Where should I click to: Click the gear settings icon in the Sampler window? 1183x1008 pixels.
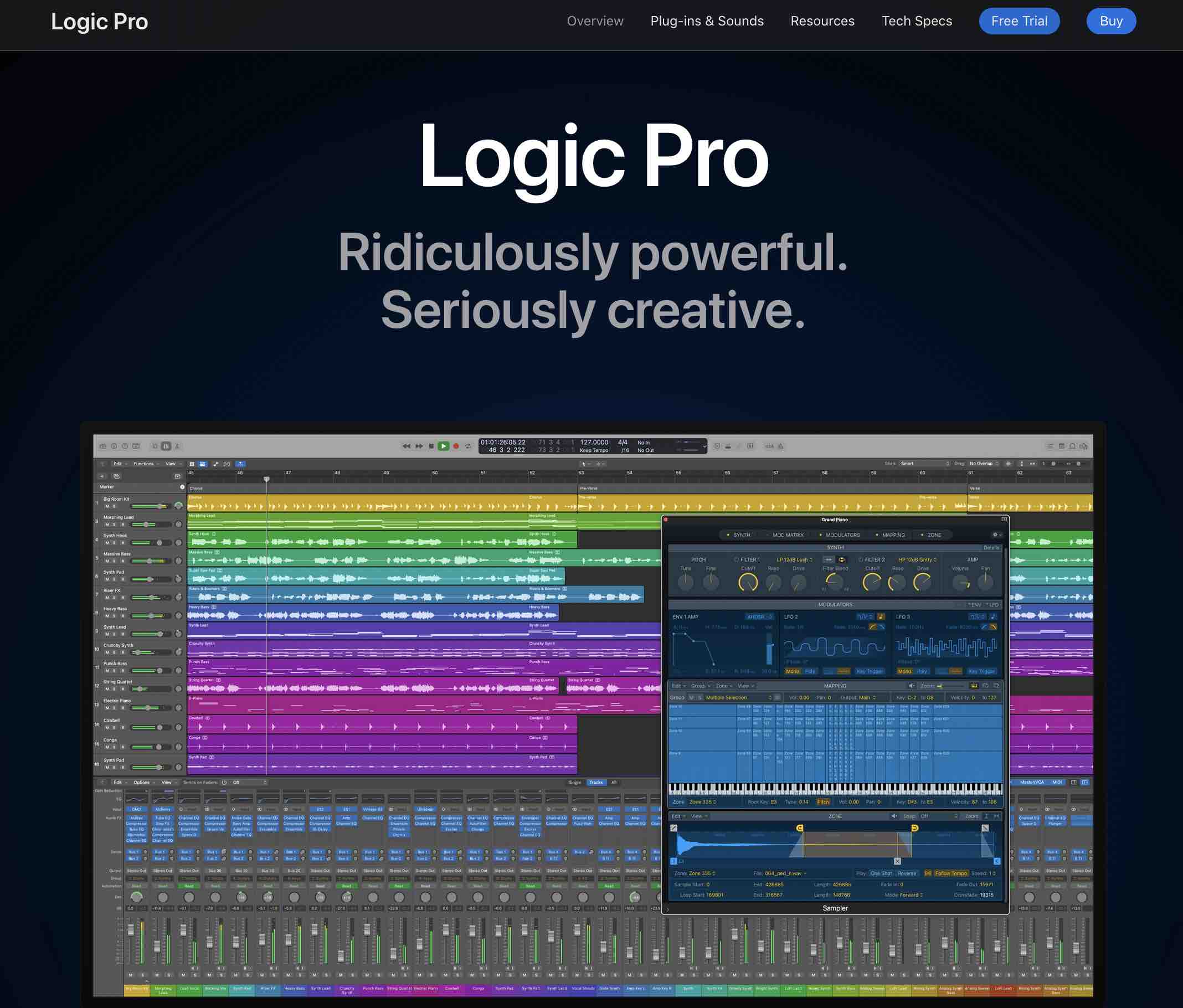tap(995, 535)
